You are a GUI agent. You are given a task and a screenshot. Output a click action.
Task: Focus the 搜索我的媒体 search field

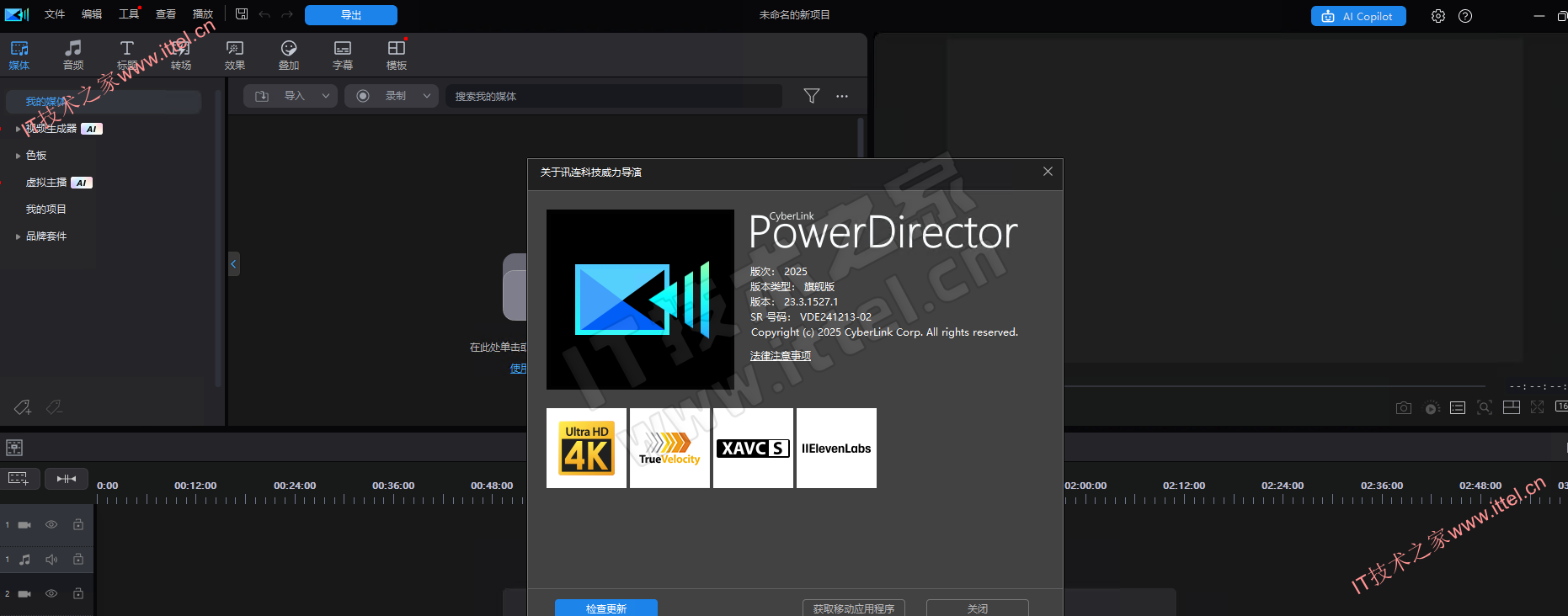tap(614, 96)
